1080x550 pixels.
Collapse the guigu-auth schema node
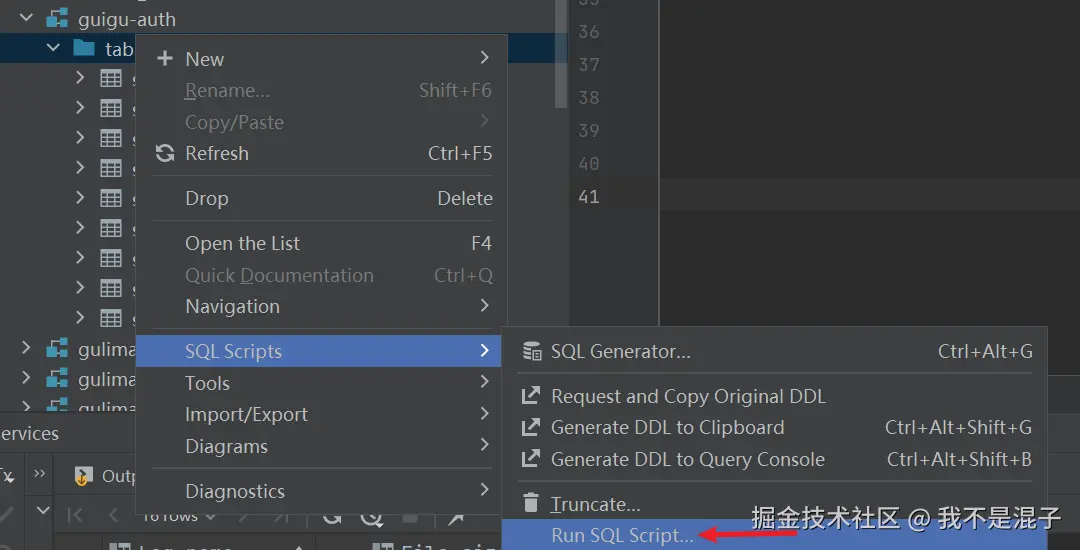[27, 19]
